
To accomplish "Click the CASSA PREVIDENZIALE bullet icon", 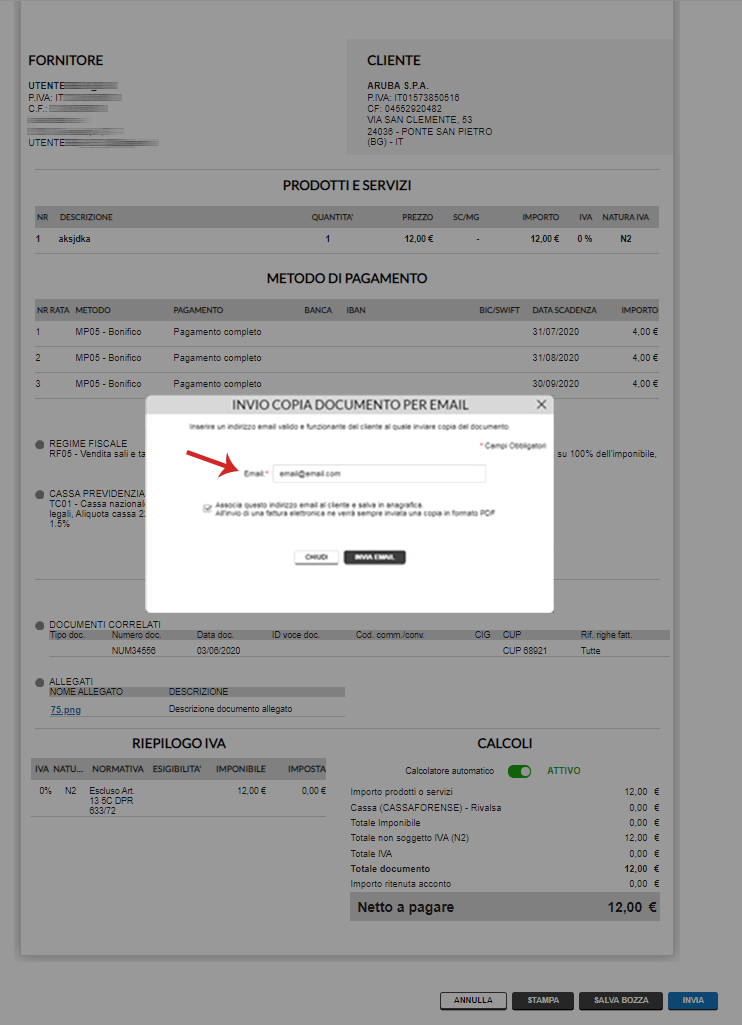I will pos(40,494).
